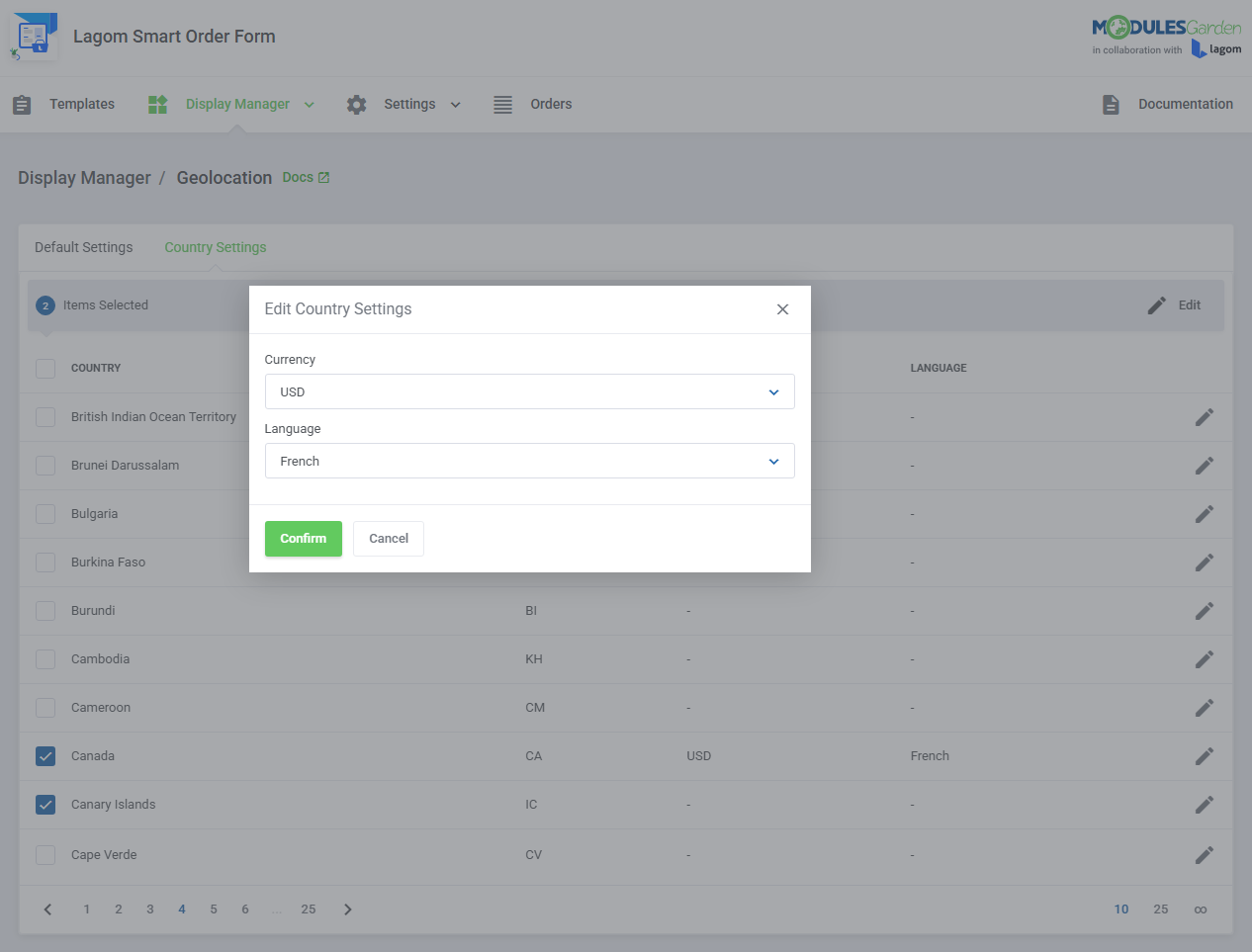Check the Cape Verde checkbox

pyautogui.click(x=45, y=855)
